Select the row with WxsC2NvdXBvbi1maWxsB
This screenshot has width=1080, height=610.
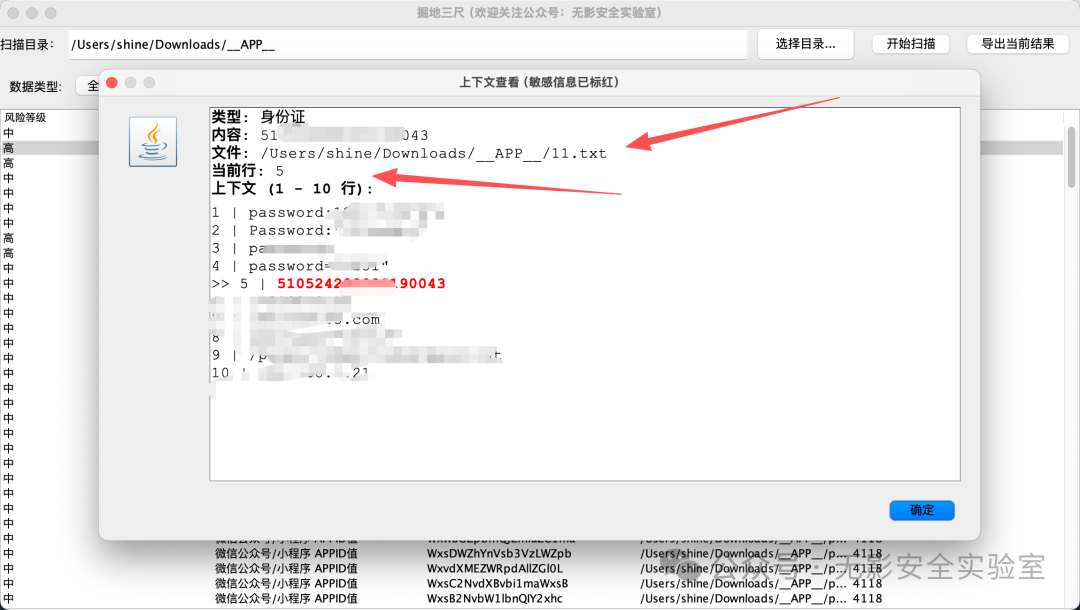(x=497, y=584)
